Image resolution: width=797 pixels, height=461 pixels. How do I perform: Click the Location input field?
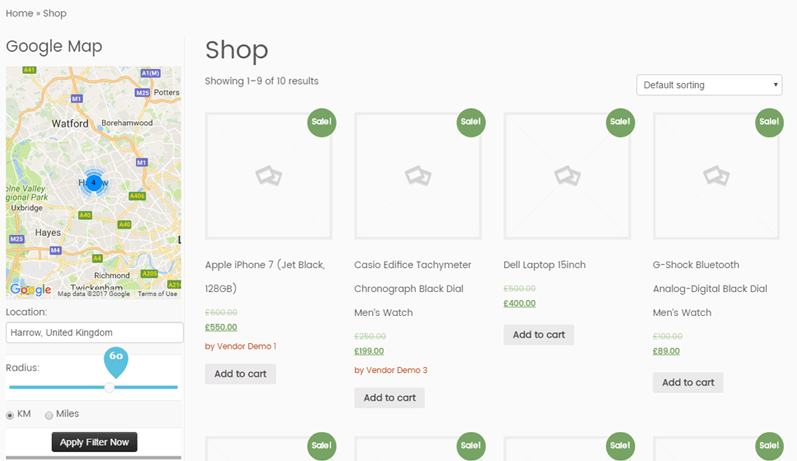(95, 332)
